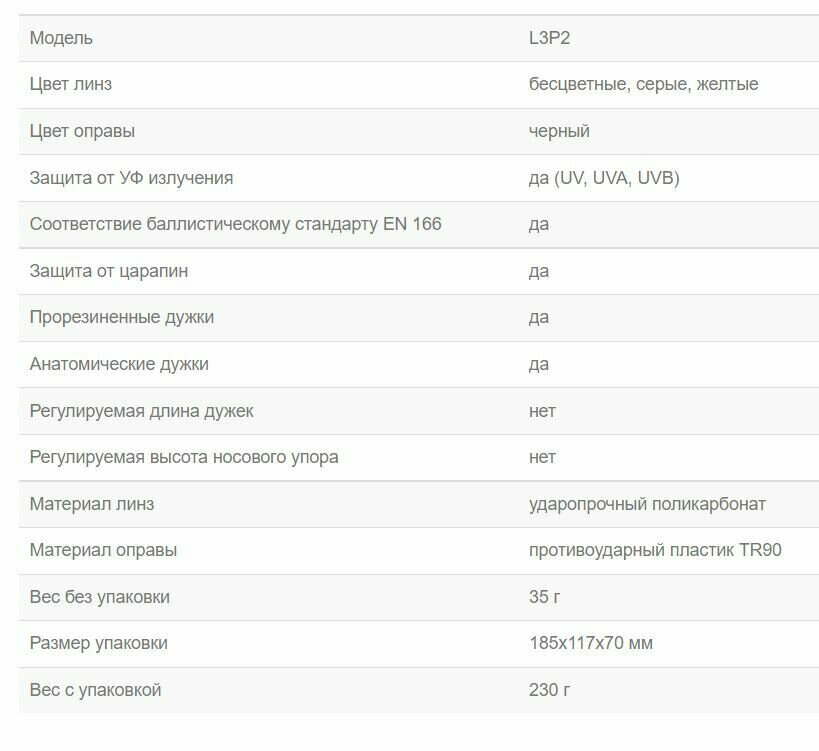Click "Регулируемая длина дужек" label
This screenshot has width=819, height=751.
point(141,411)
